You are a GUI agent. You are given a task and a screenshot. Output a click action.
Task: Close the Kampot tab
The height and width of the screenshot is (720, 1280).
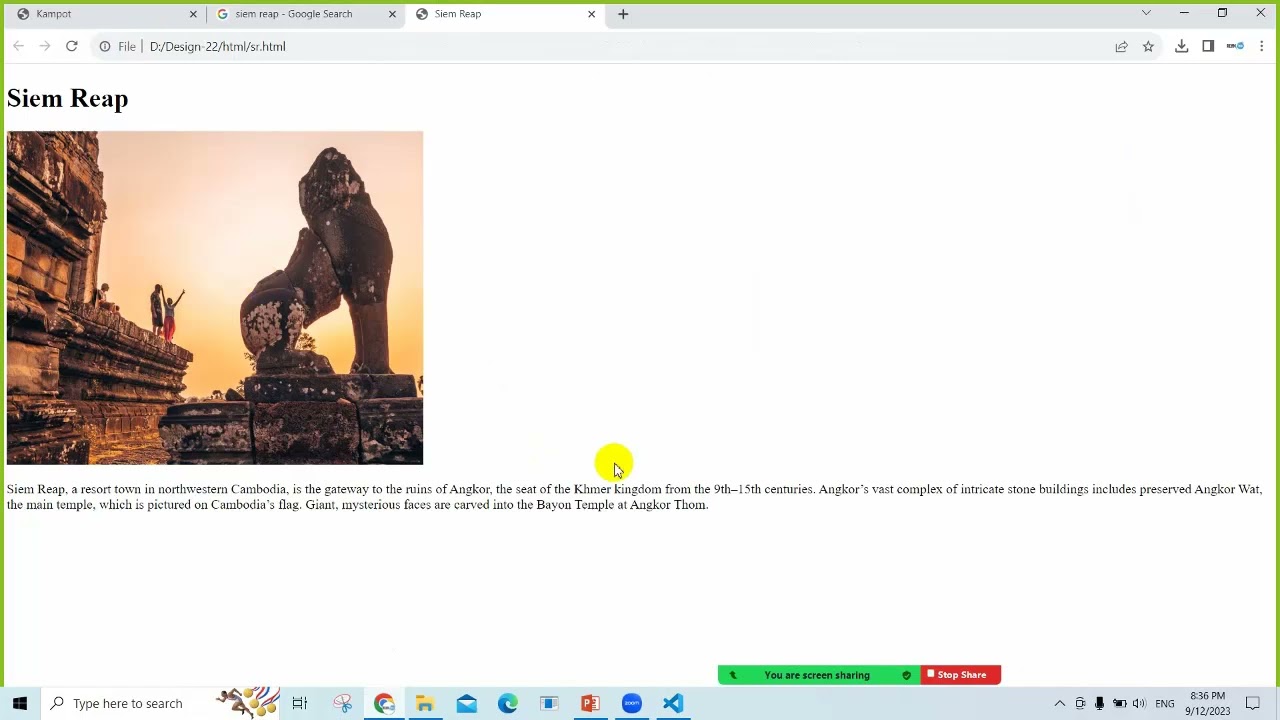click(193, 14)
